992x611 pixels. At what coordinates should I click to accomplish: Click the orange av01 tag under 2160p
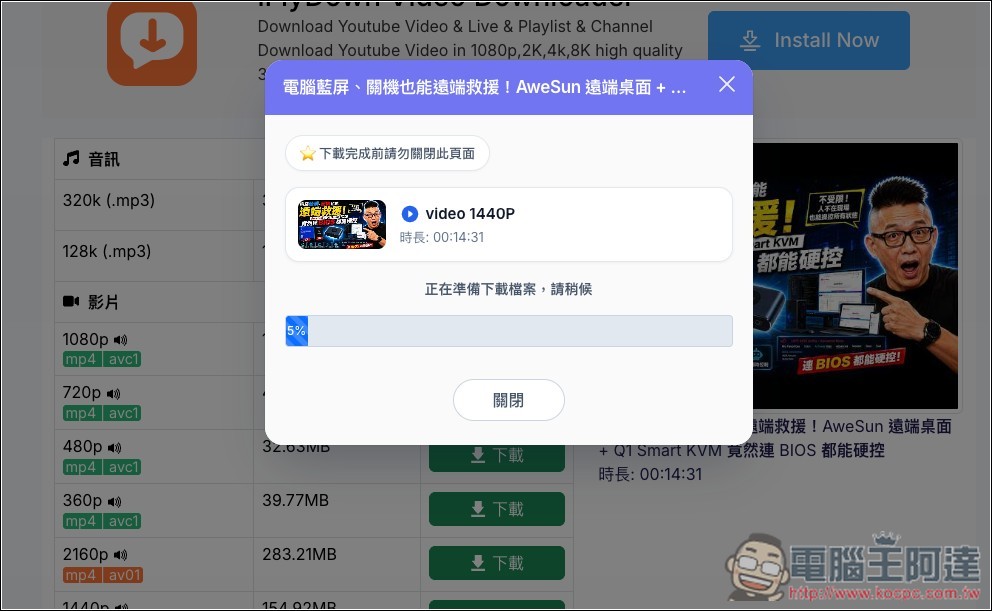pyautogui.click(x=123, y=575)
